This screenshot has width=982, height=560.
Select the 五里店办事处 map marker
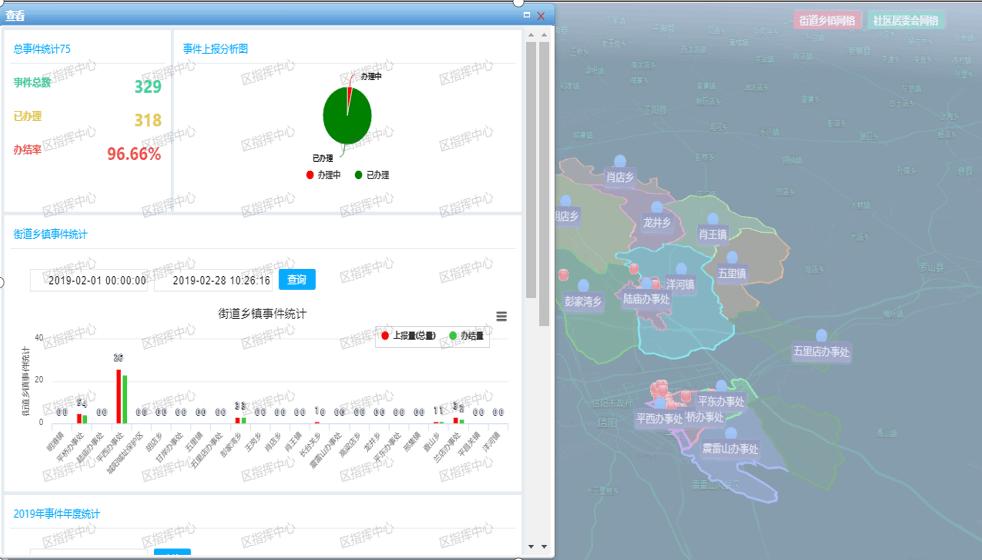[x=821, y=336]
